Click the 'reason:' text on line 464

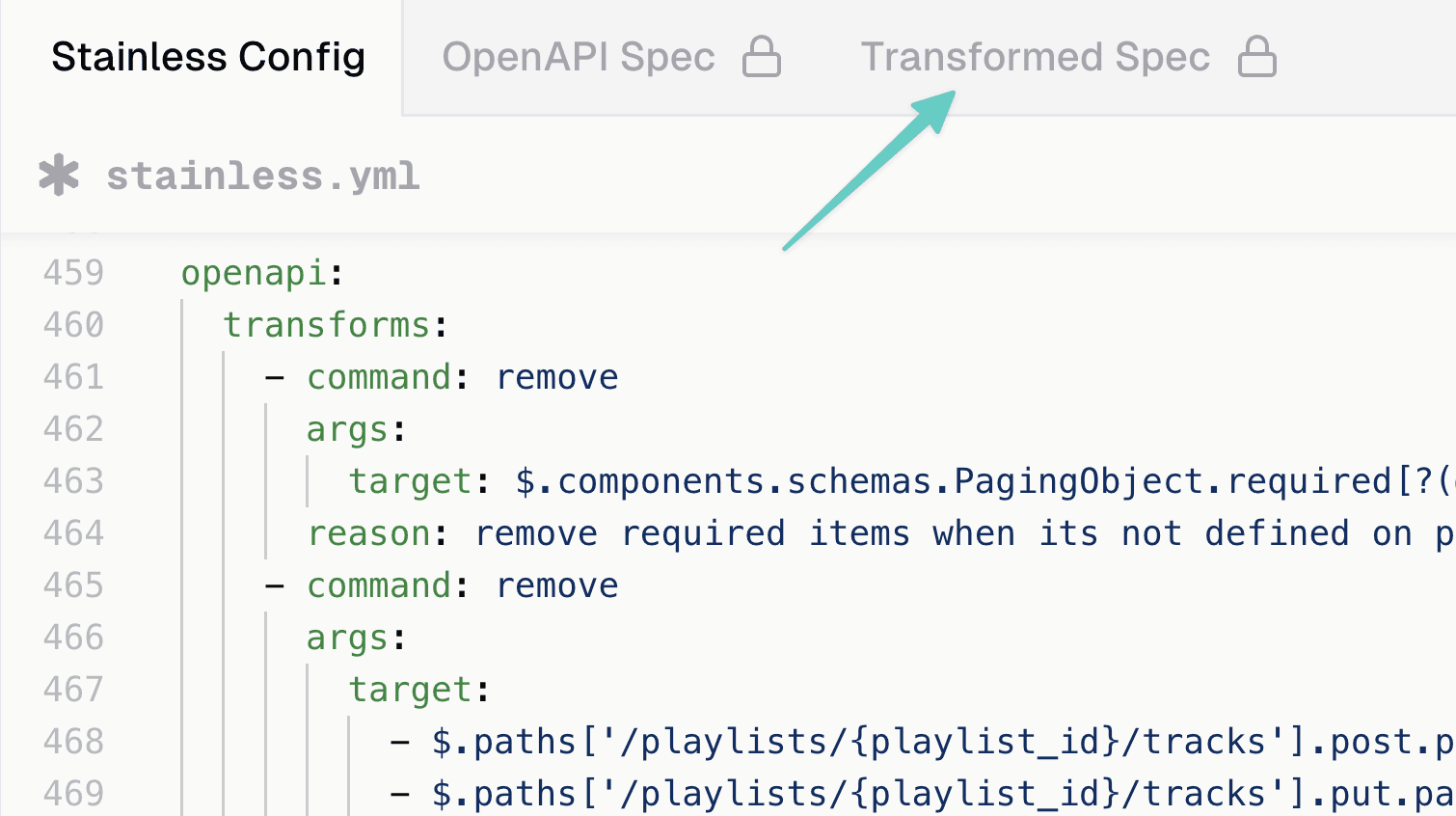378,533
